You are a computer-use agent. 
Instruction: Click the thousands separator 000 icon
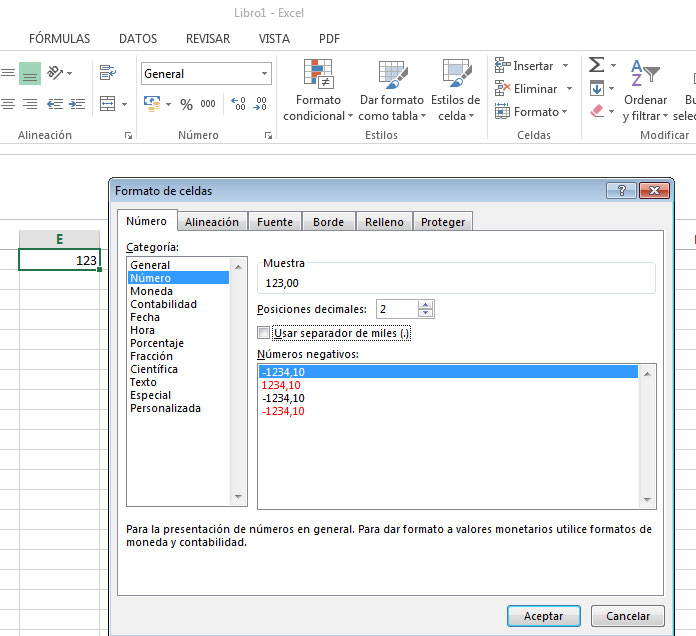(x=208, y=104)
